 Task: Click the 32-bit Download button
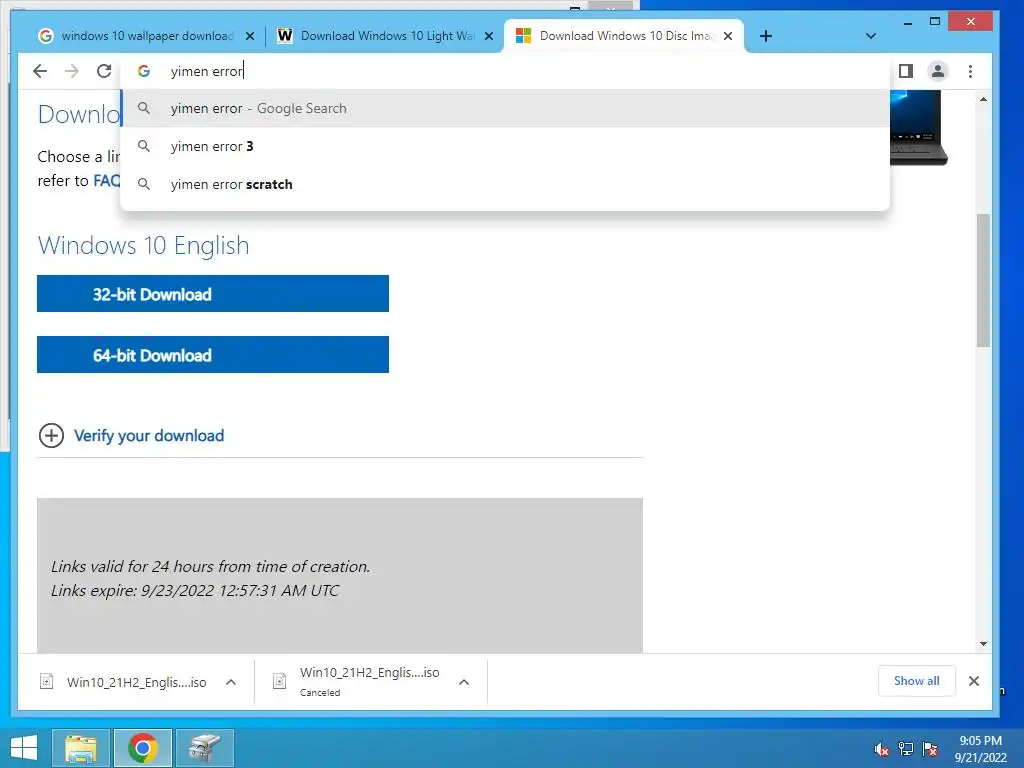click(213, 294)
